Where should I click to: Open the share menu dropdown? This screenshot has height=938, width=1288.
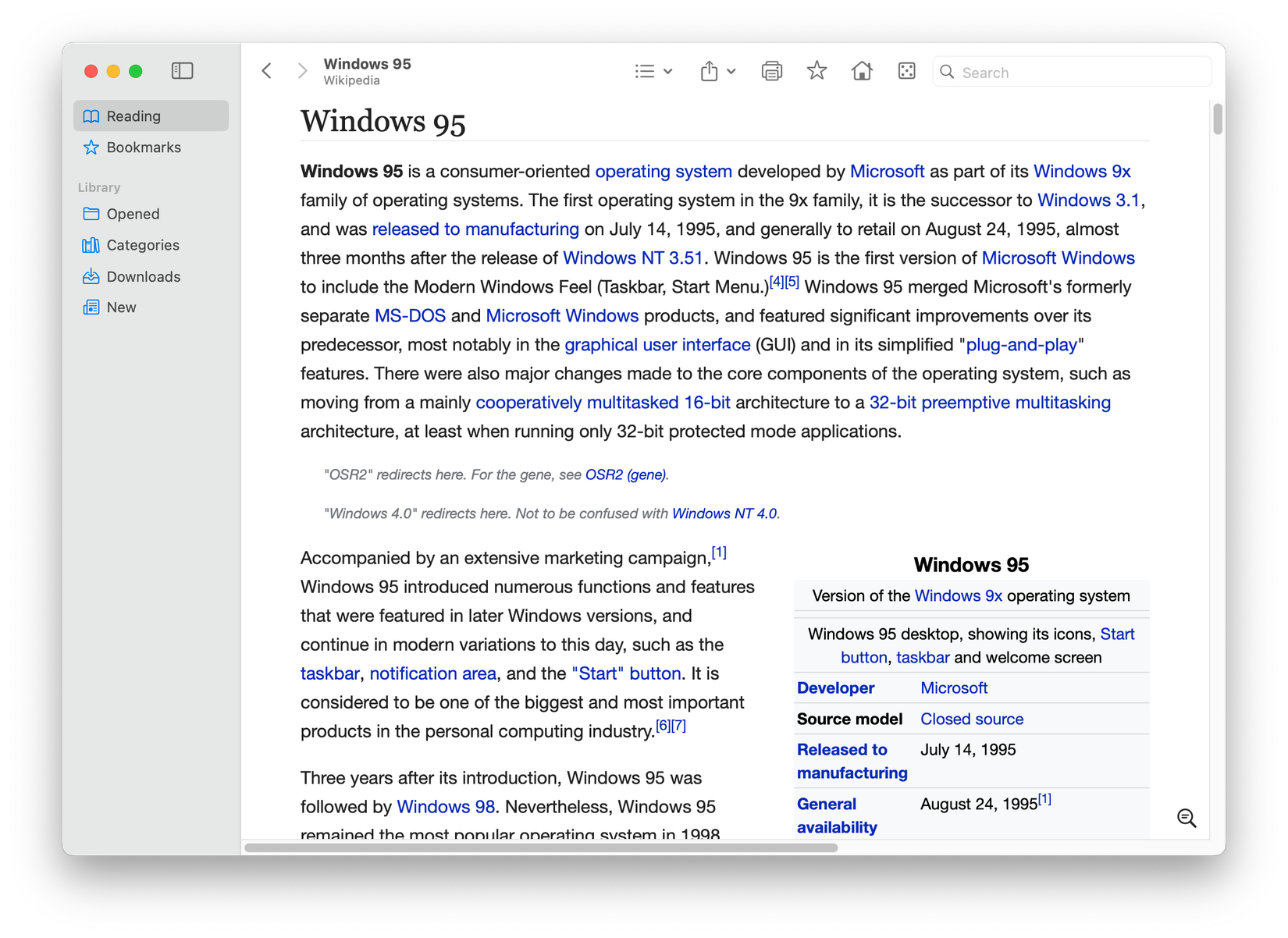click(x=717, y=71)
